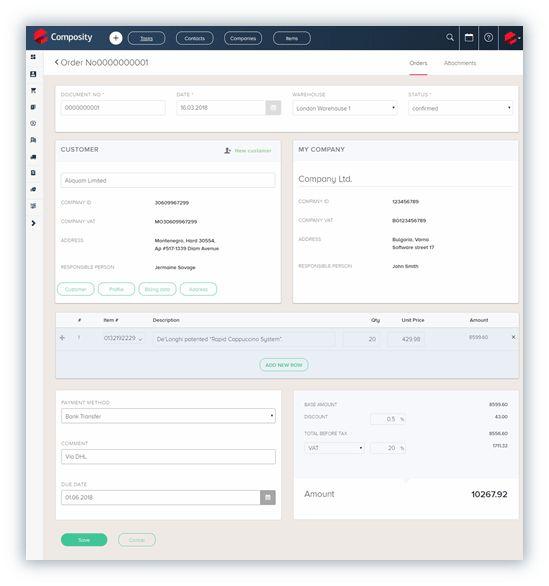Open the user profile logo menu
The height and width of the screenshot is (586, 549).
pos(512,38)
